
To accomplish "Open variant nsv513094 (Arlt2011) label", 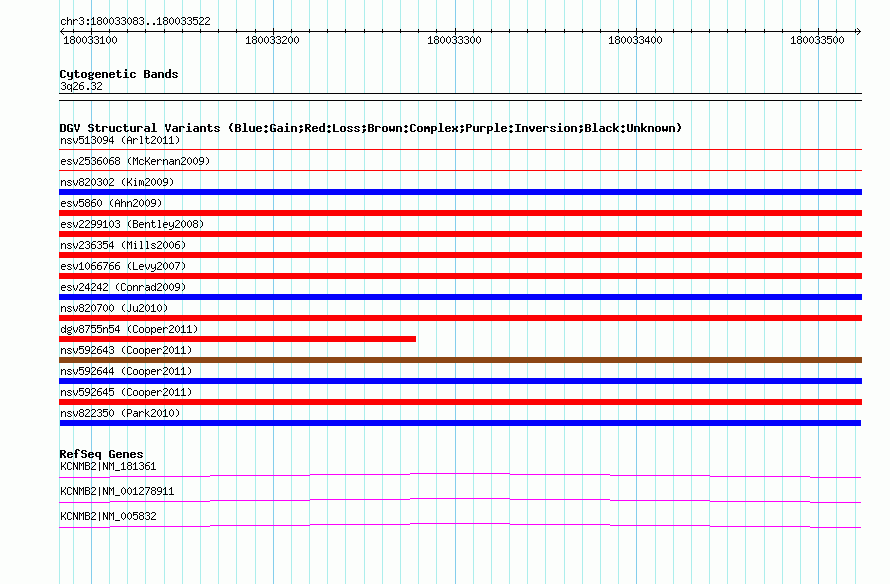I will (120, 140).
